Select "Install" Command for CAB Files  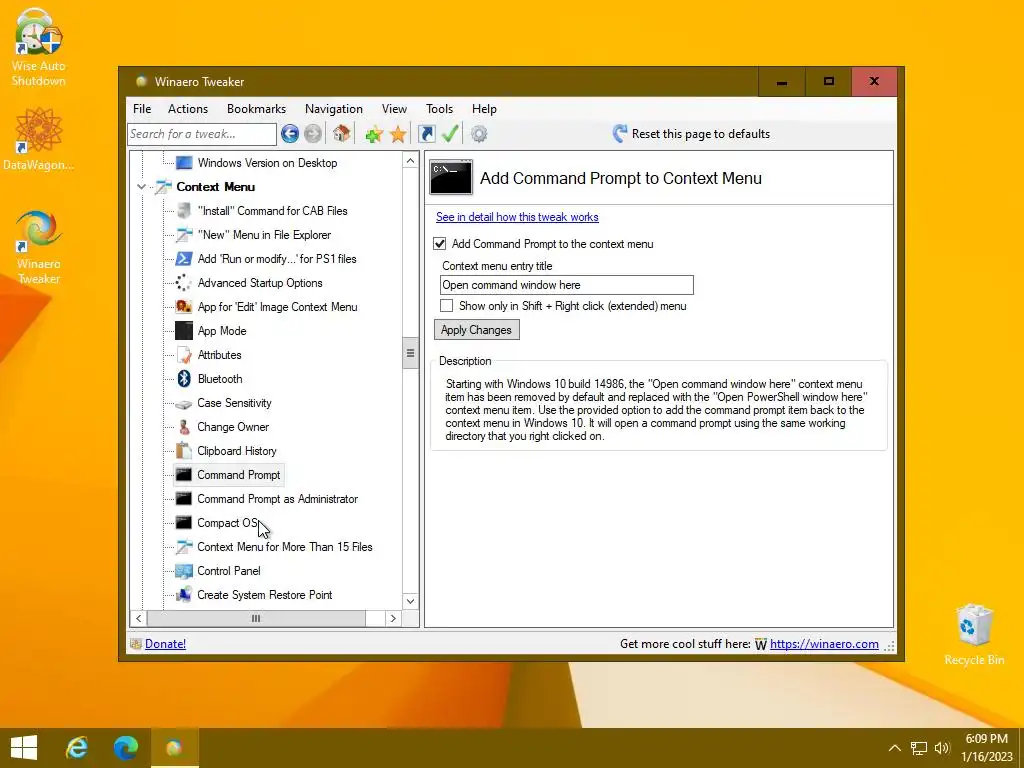coord(272,211)
